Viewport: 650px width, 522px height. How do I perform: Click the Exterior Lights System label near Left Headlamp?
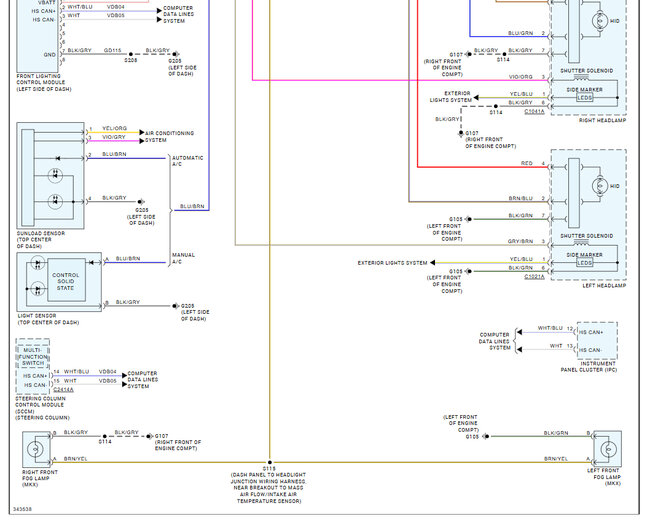pos(392,263)
